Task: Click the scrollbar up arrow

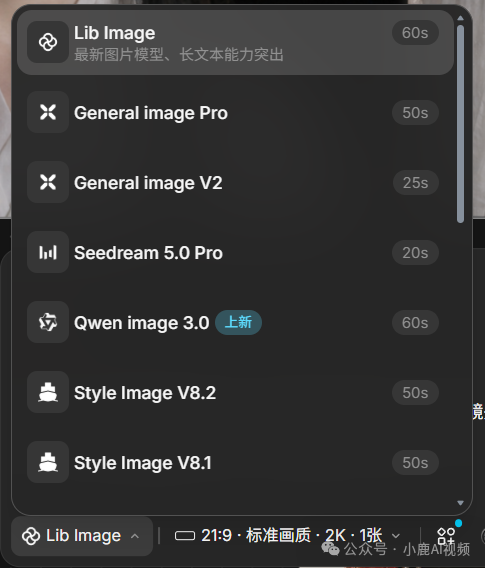Action: pos(460,18)
